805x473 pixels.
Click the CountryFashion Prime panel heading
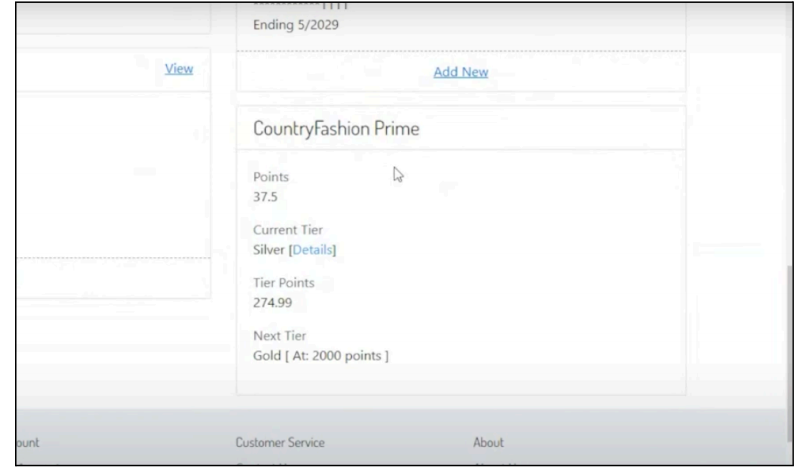(x=337, y=128)
